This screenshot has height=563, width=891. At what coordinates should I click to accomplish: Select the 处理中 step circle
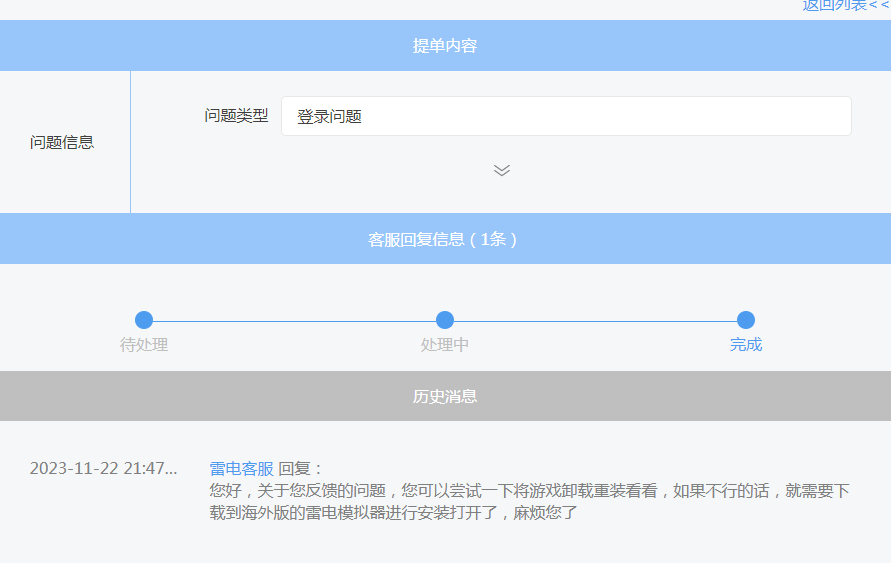tap(445, 320)
